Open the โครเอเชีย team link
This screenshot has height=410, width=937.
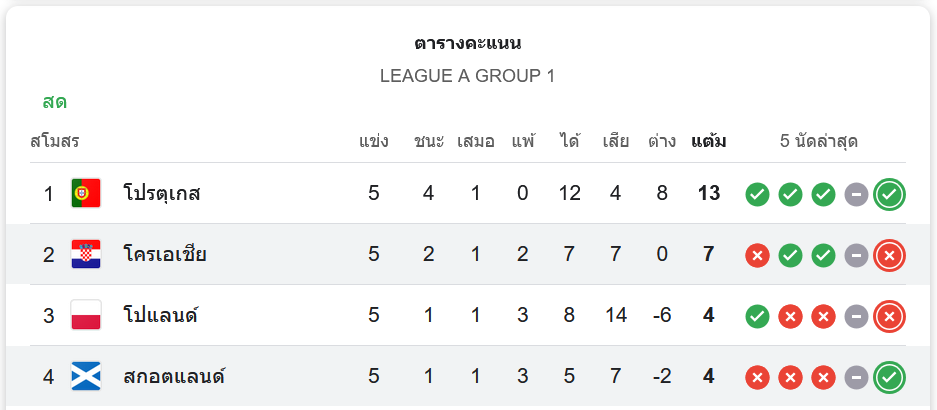pyautogui.click(x=165, y=254)
